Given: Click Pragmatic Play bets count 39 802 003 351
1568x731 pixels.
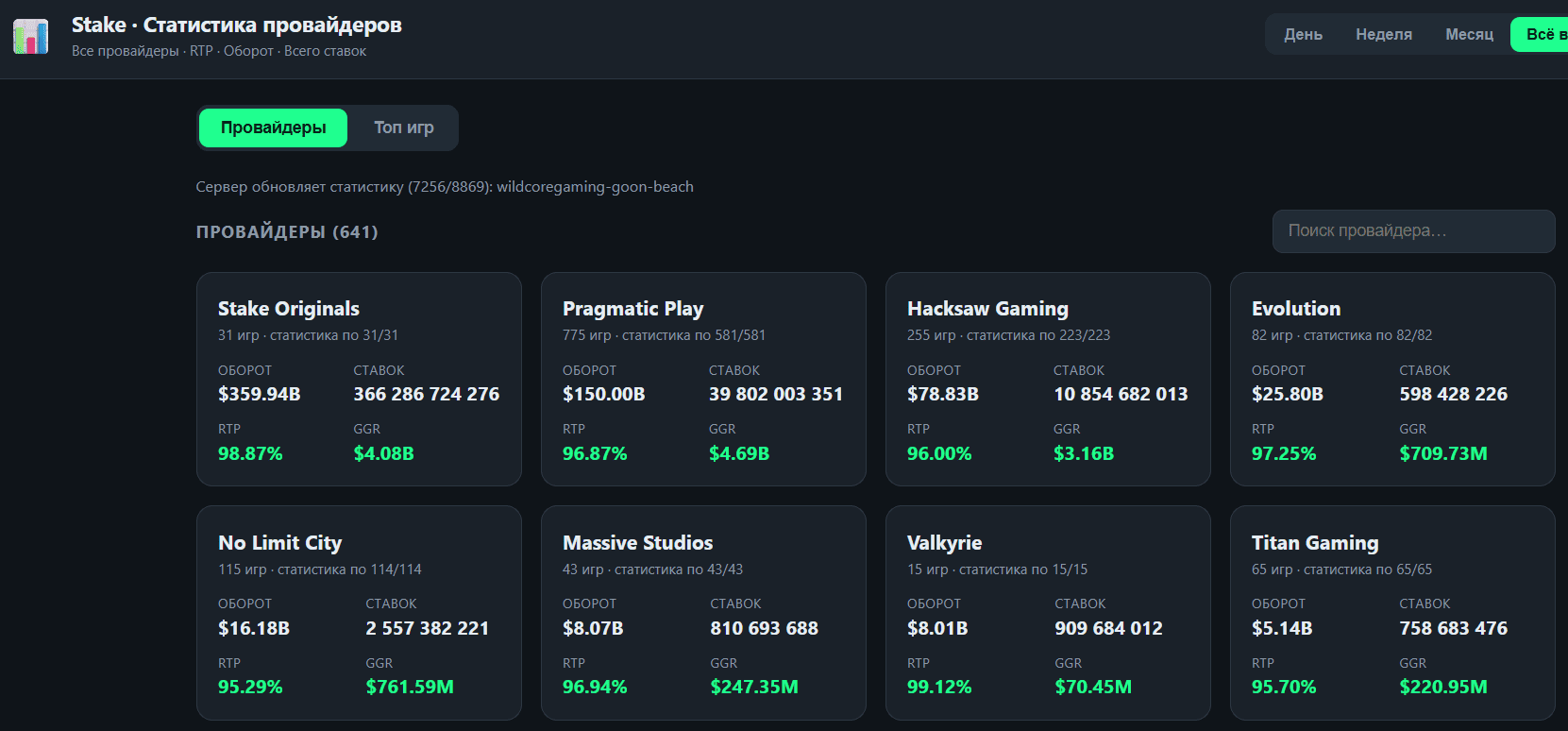Looking at the screenshot, I should 776,394.
